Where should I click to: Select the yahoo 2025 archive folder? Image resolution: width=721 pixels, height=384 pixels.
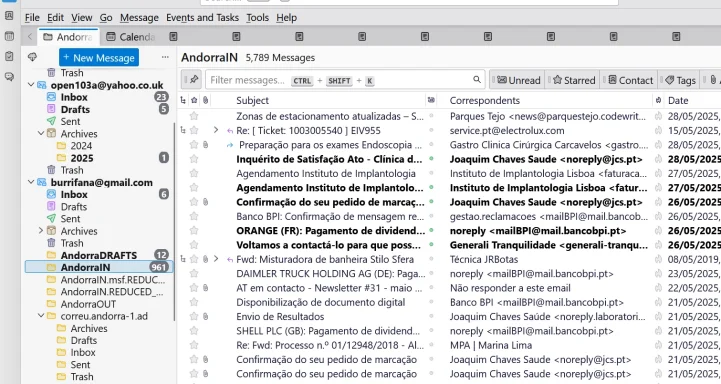[98, 158]
